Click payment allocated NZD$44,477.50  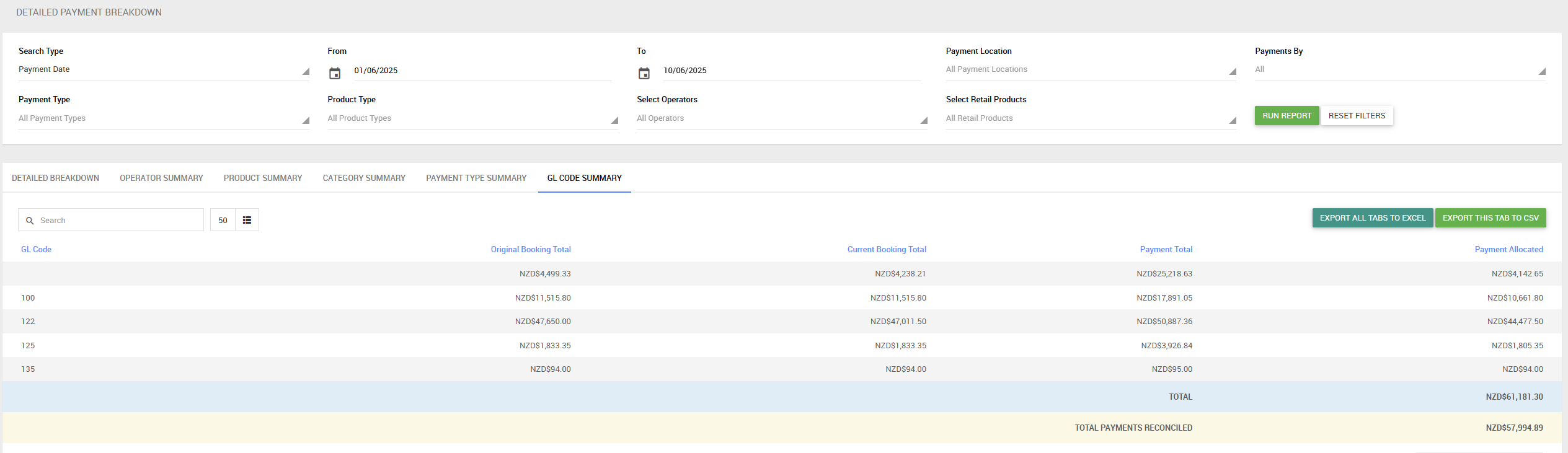[x=1515, y=322]
